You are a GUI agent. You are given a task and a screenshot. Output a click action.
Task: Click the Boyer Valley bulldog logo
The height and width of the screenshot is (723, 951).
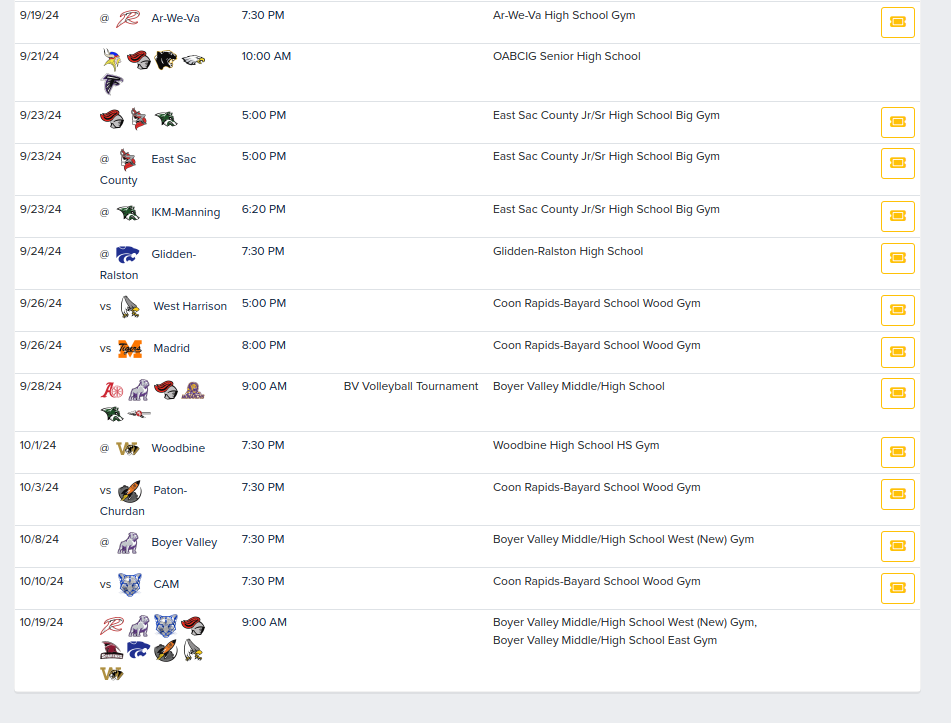tap(127, 542)
